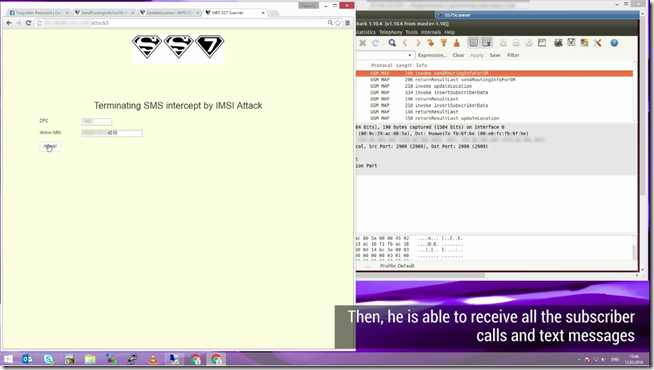654x370 pixels.
Task: Click the Victim IMSI input field
Action: coord(112,133)
